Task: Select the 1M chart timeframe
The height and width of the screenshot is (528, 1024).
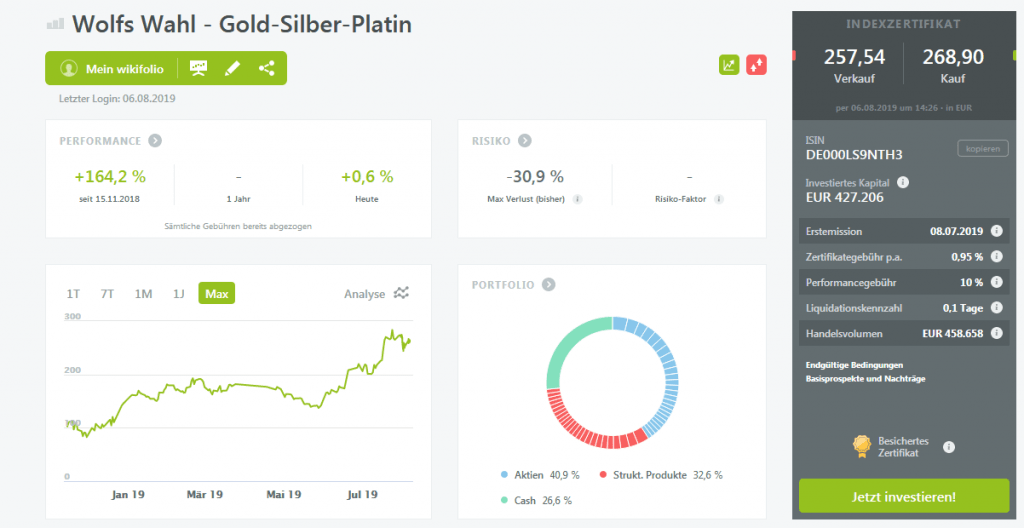Action: click(x=143, y=294)
